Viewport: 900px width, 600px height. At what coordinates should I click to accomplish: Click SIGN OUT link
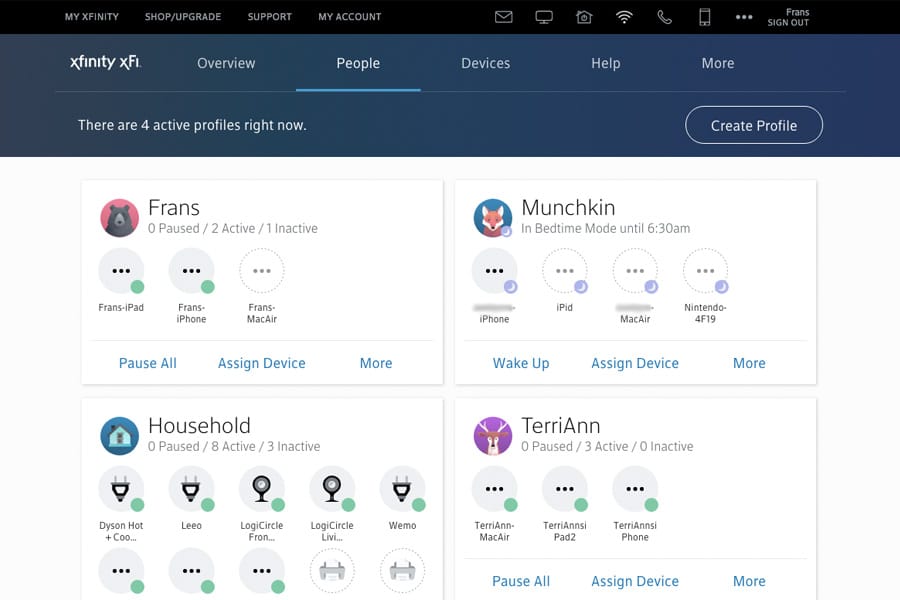[x=788, y=23]
